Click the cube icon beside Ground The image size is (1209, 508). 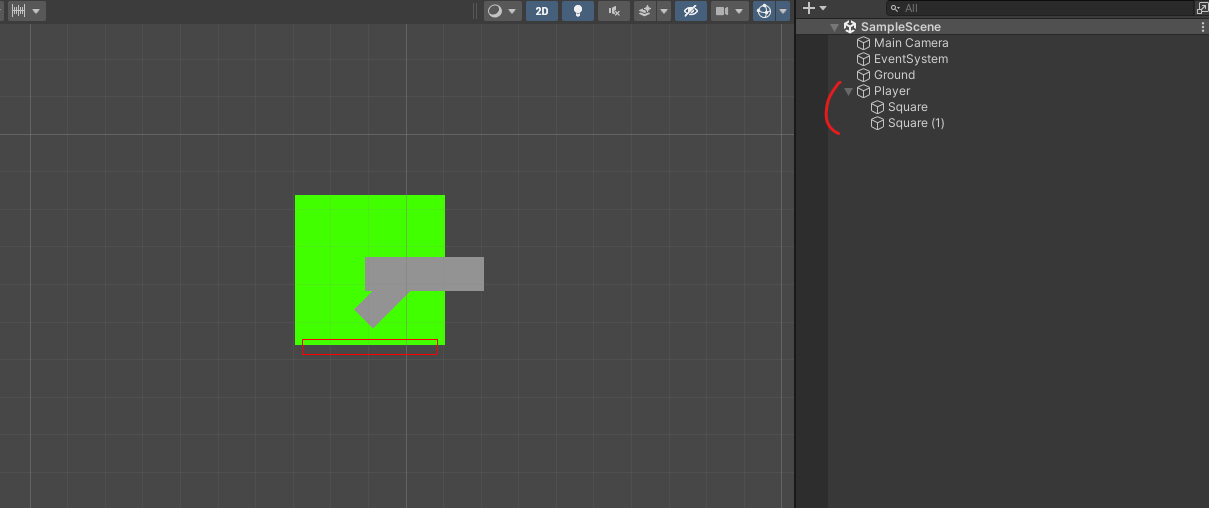pos(864,75)
